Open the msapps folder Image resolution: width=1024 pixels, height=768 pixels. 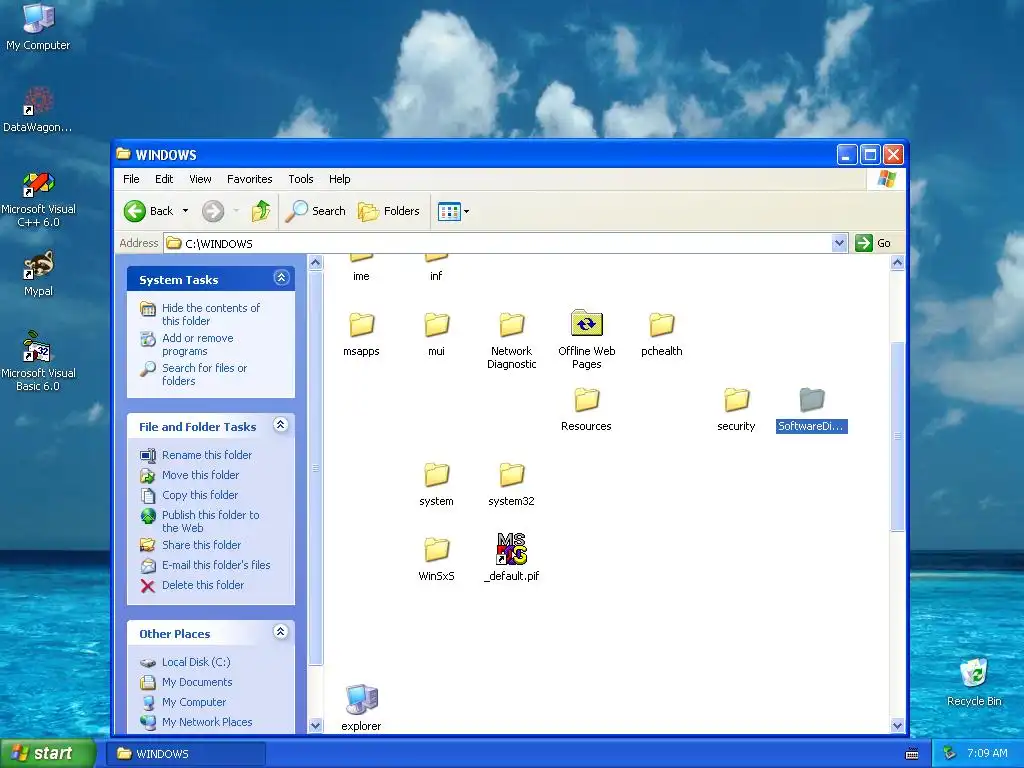tap(361, 334)
